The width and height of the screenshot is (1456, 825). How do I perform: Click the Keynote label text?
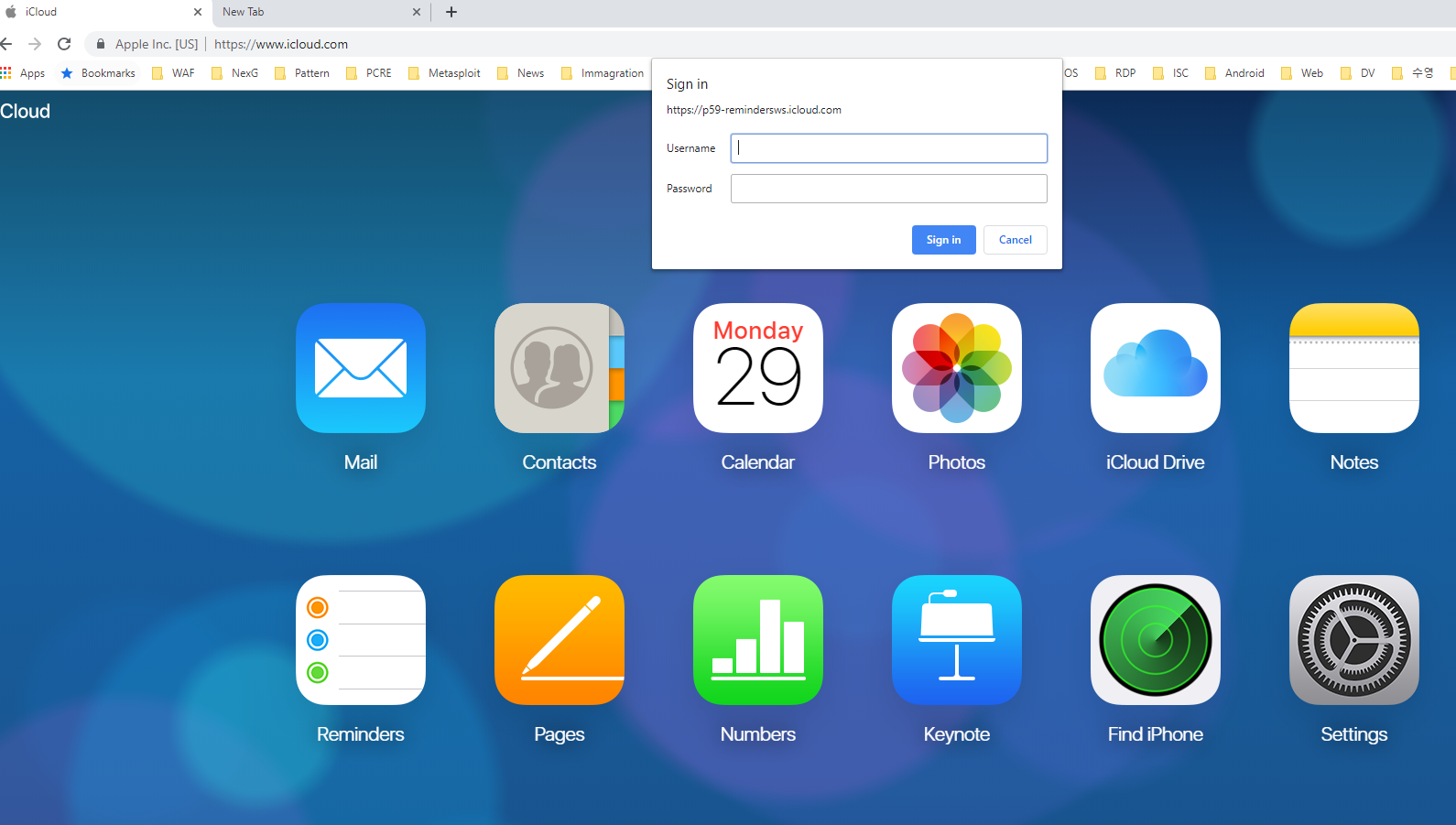pos(957,734)
